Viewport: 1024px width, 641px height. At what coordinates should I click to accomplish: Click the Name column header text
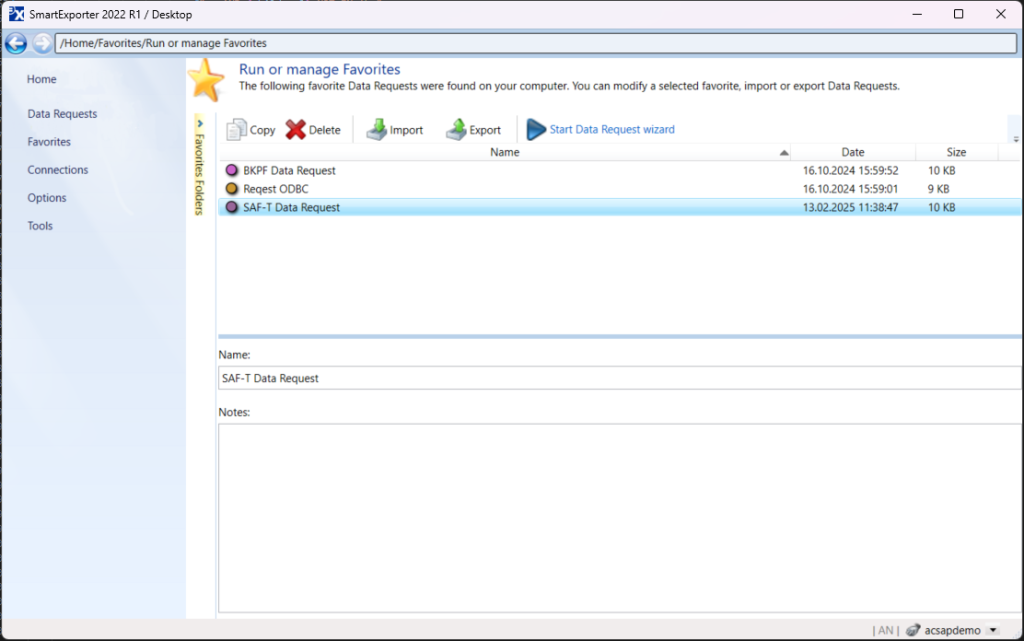tap(505, 152)
